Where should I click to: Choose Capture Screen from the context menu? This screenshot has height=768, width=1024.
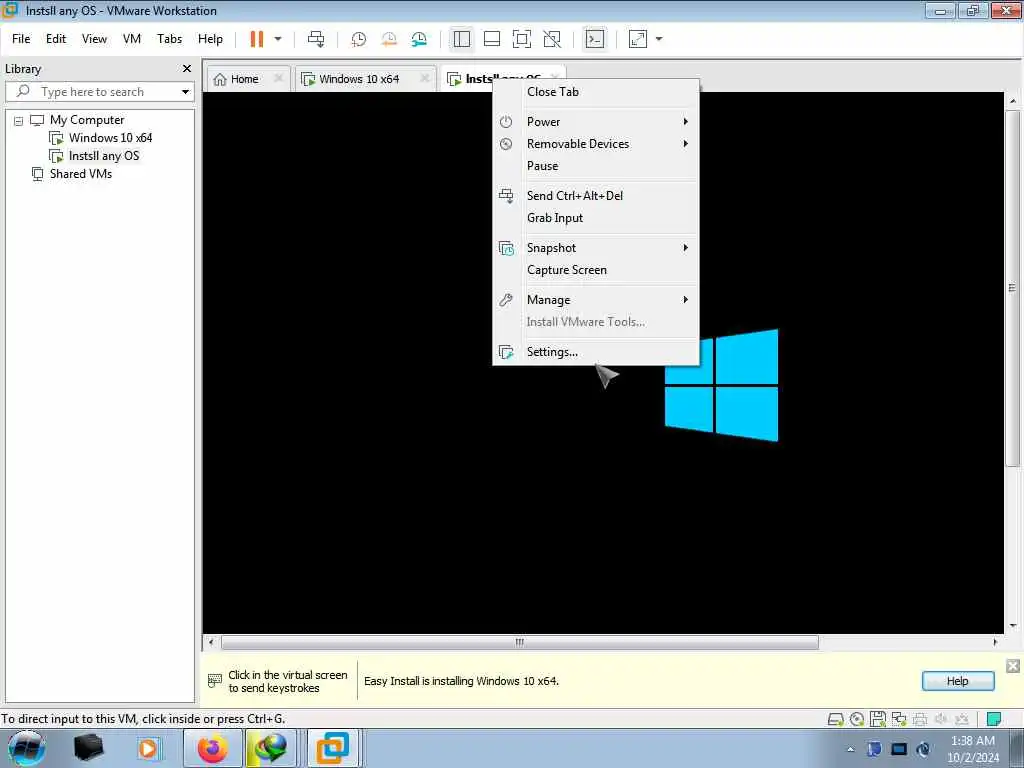(596, 270)
